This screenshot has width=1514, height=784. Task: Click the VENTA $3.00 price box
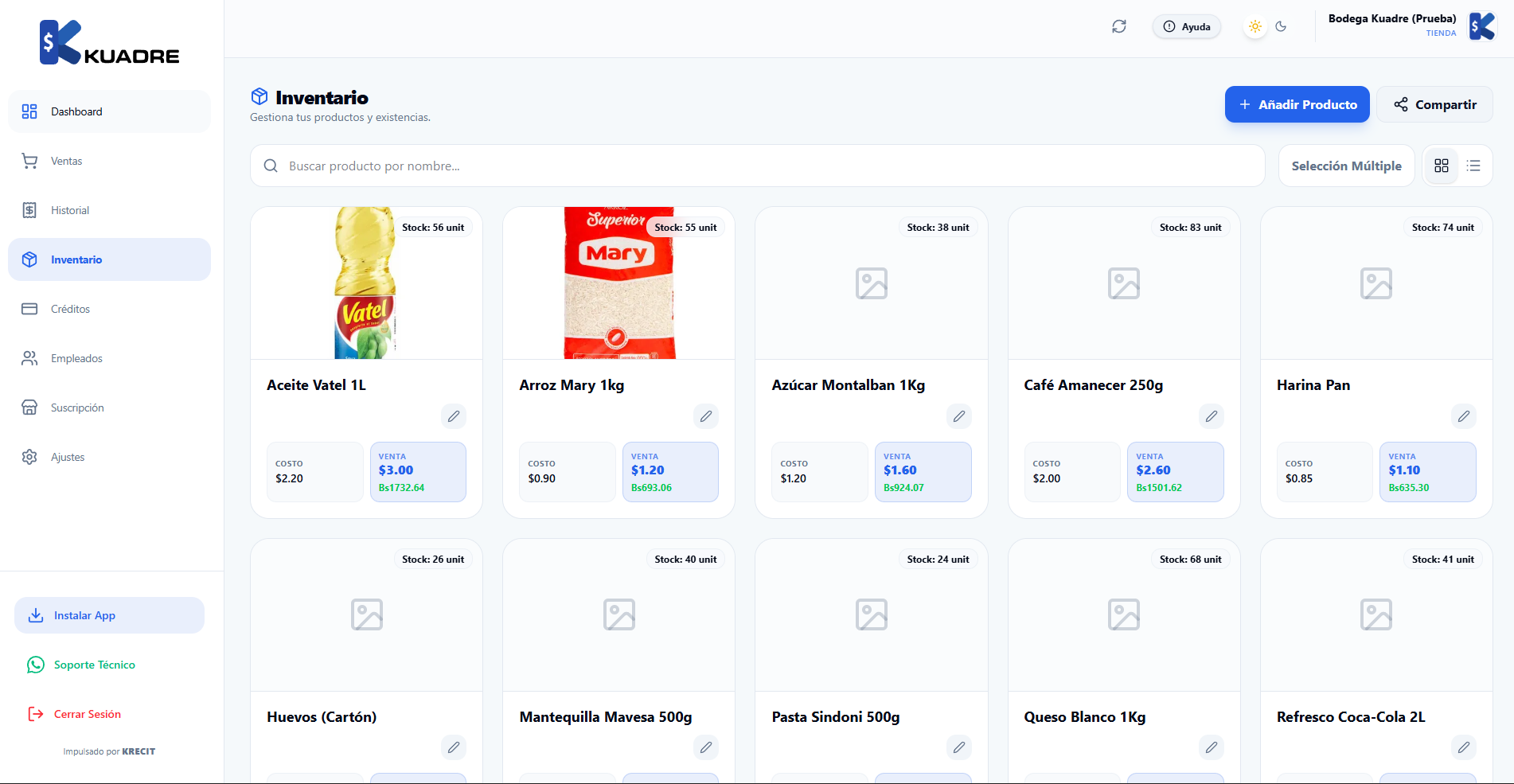(418, 472)
